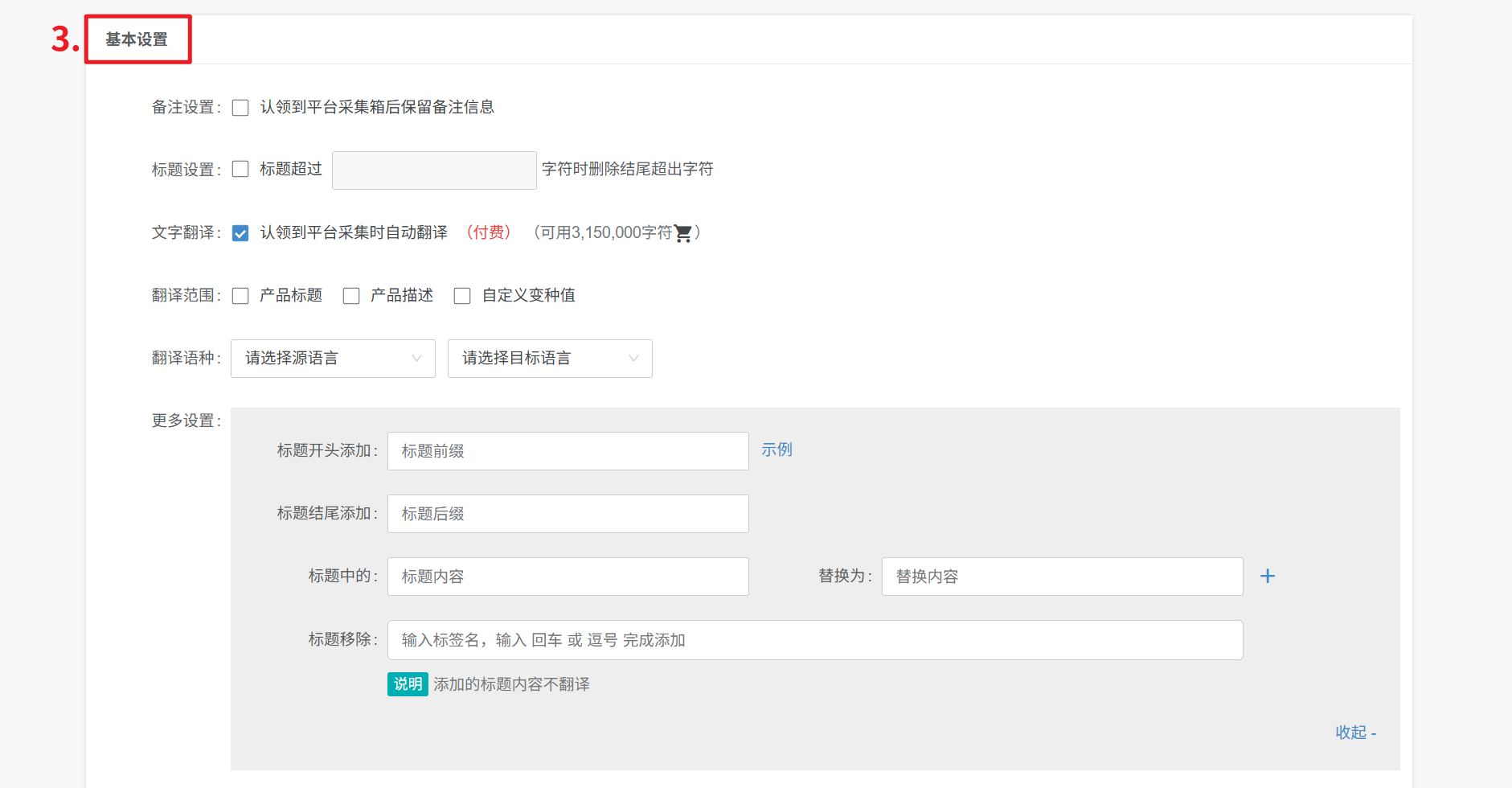This screenshot has width=1512, height=788.
Task: Click the 标题内容 input field
Action: pos(568,577)
